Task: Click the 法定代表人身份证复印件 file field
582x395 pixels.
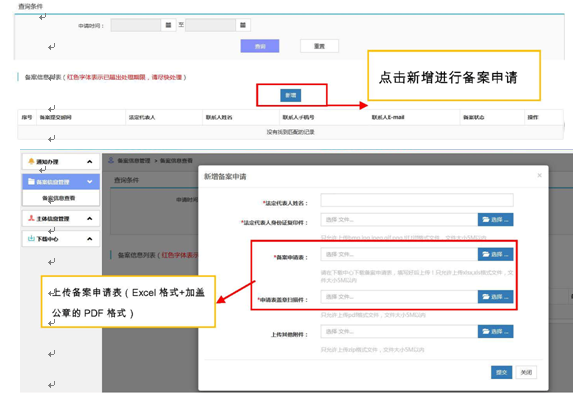Action: pos(399,220)
